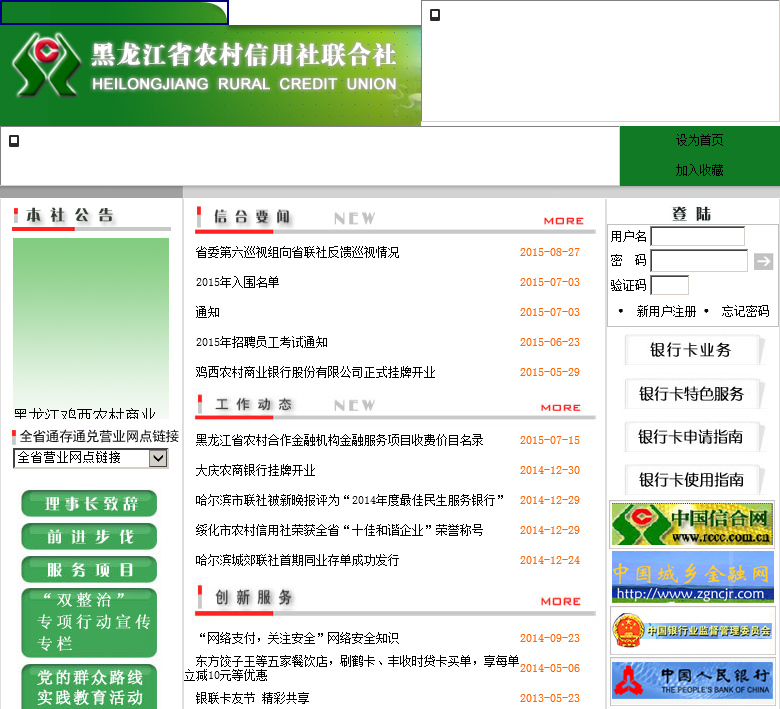Click the broken plugin icon below the banner
The image size is (780, 709).
pyautogui.click(x=14, y=141)
